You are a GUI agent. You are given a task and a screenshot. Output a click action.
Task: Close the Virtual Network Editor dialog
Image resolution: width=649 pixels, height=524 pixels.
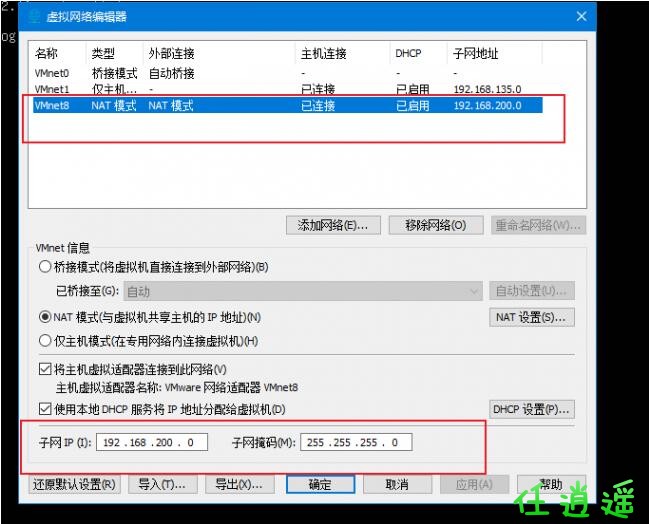pyautogui.click(x=581, y=17)
